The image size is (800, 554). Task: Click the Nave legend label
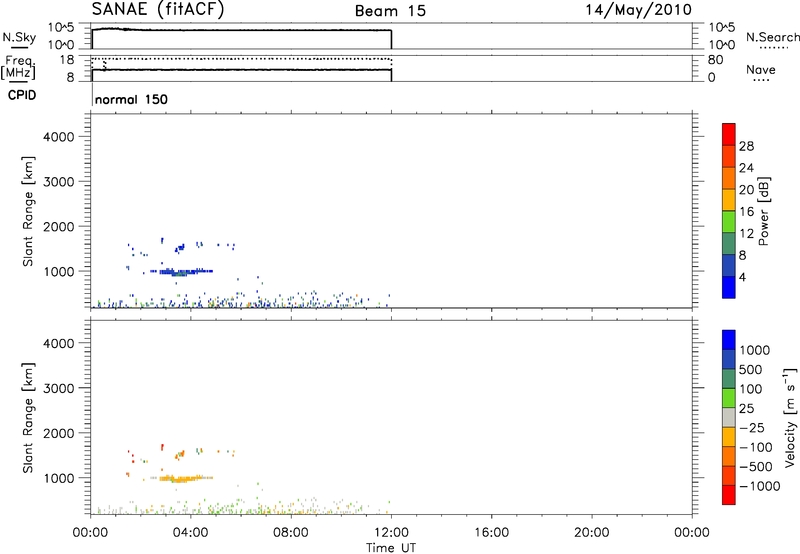761,70
